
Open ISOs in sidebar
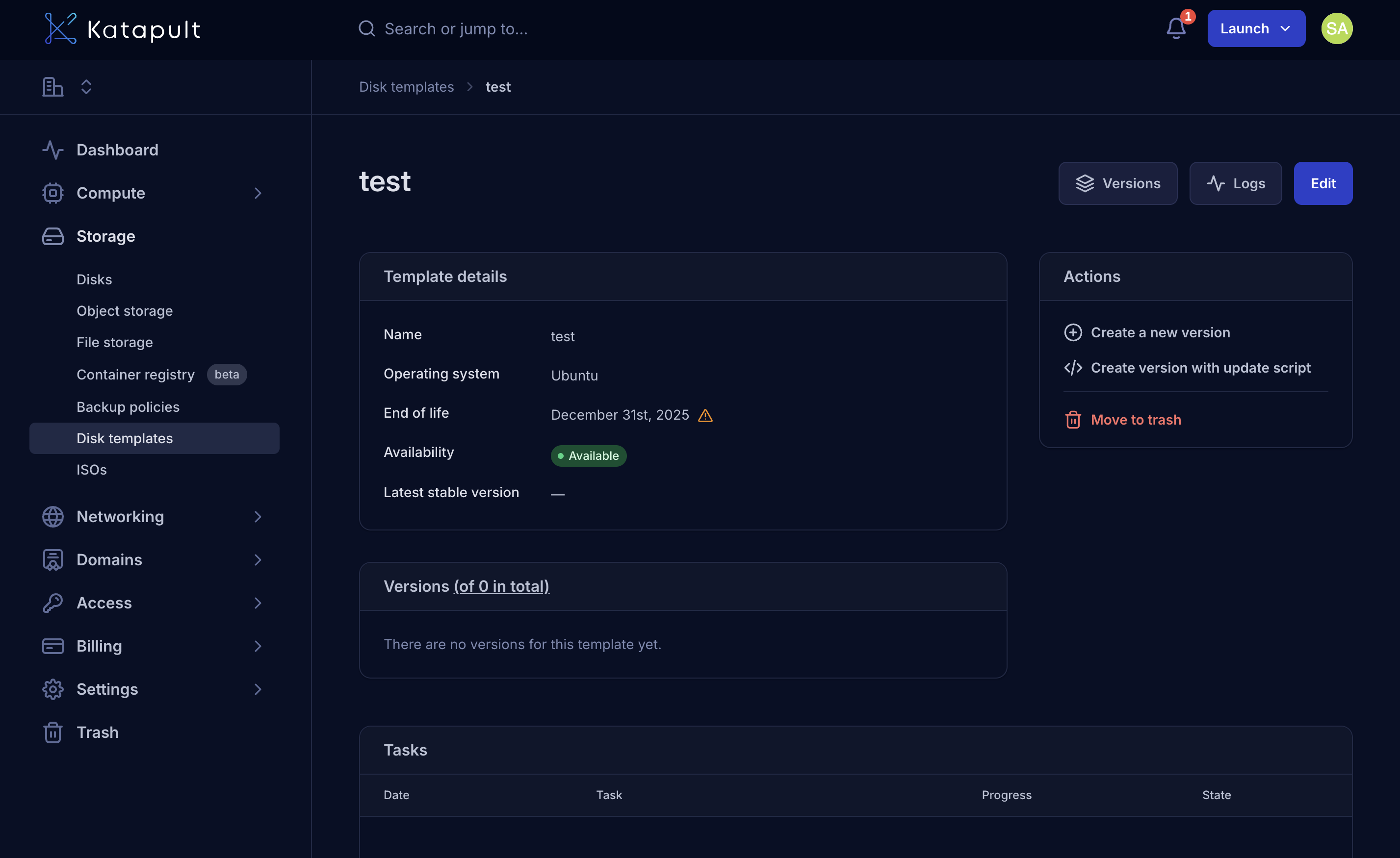pyautogui.click(x=91, y=470)
